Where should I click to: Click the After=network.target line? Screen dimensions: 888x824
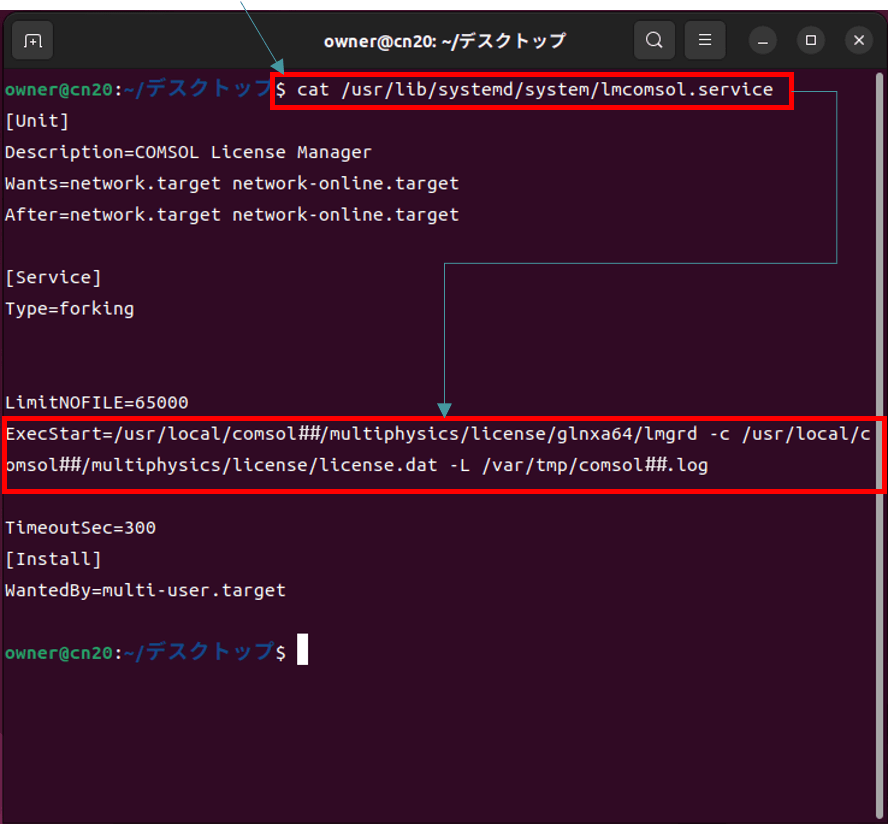tap(232, 214)
